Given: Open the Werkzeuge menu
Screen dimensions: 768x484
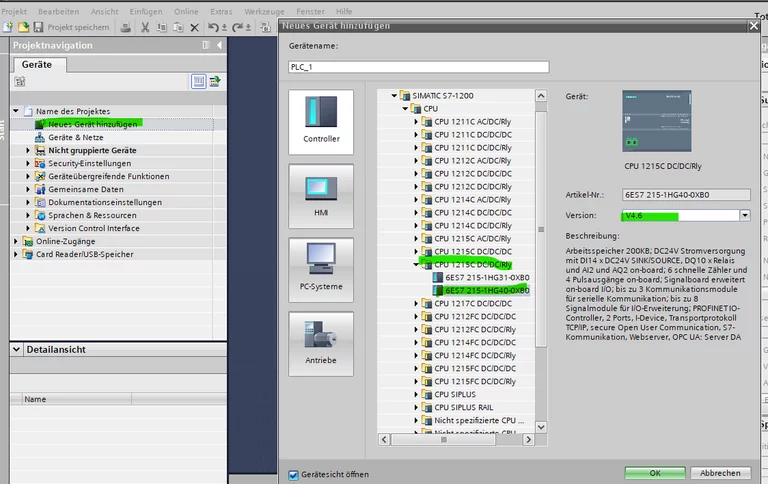Looking at the screenshot, I should 264,11.
